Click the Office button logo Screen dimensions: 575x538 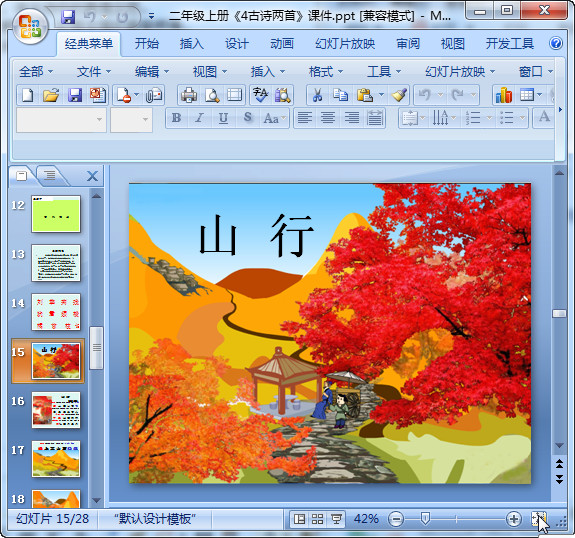tap(30, 26)
